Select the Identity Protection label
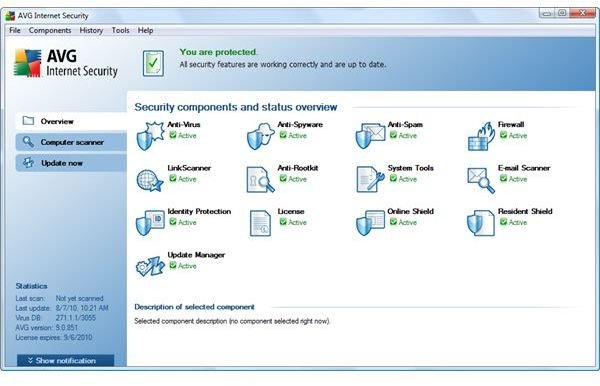Viewport: 600px width, 386px height. pos(199,211)
